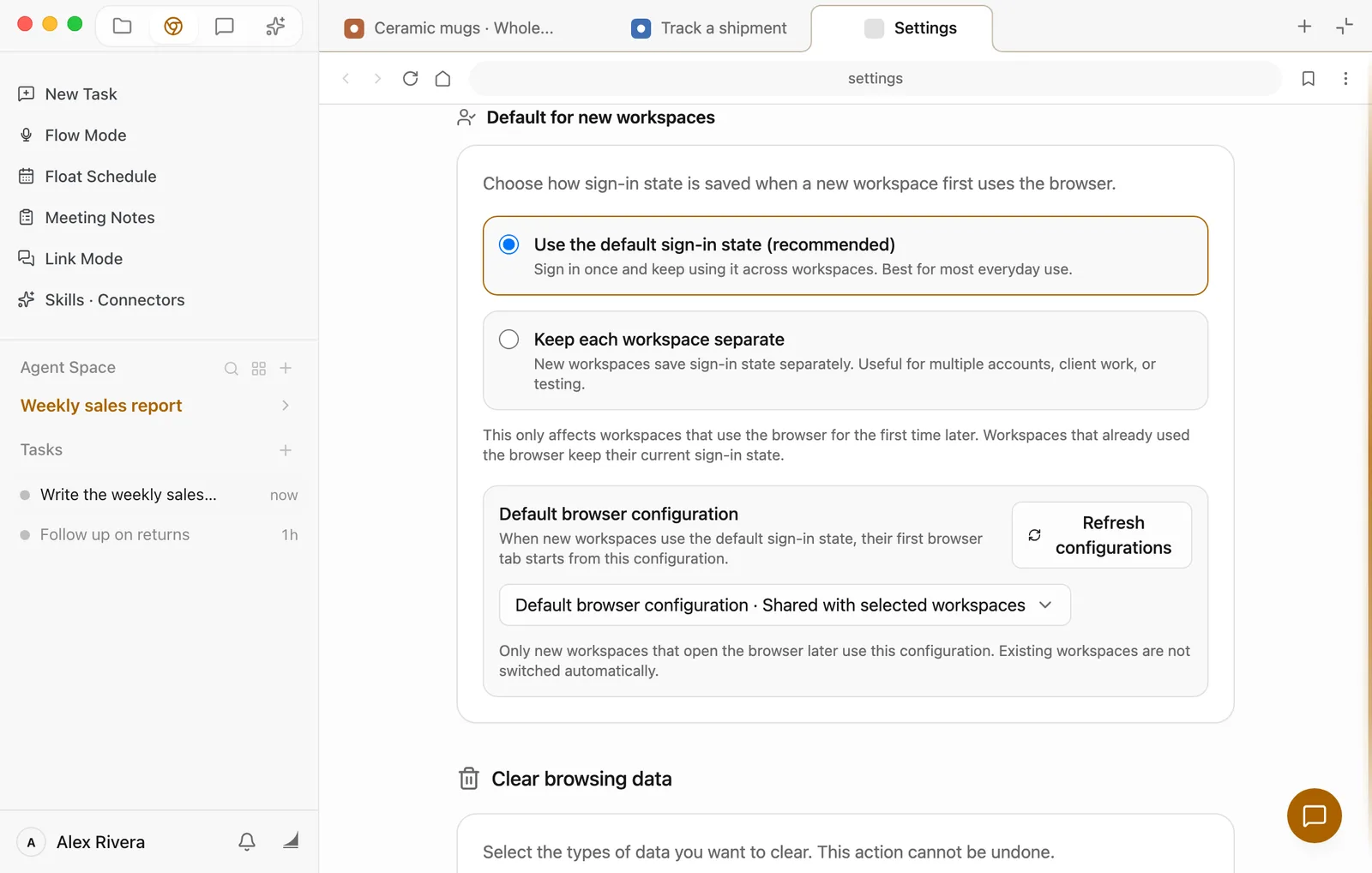
Task: Open Alex Rivera account menu
Action: 82,842
